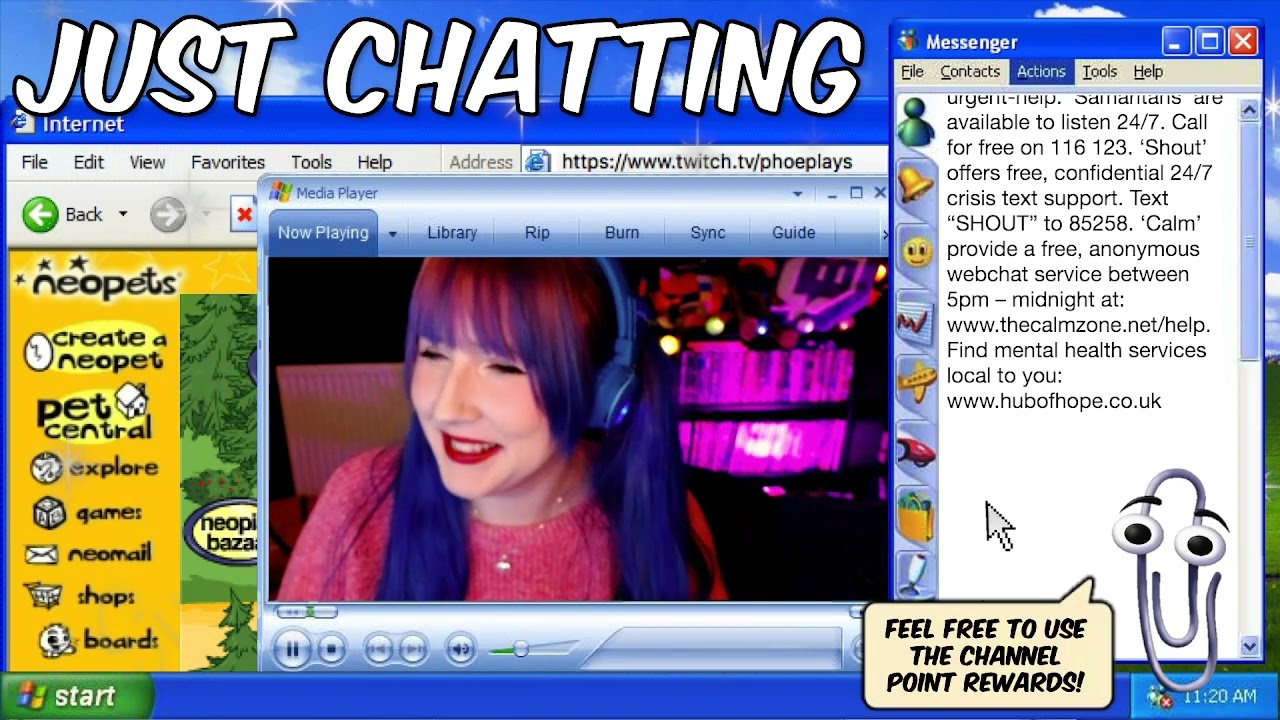Stop the Media Player playback

pyautogui.click(x=332, y=650)
